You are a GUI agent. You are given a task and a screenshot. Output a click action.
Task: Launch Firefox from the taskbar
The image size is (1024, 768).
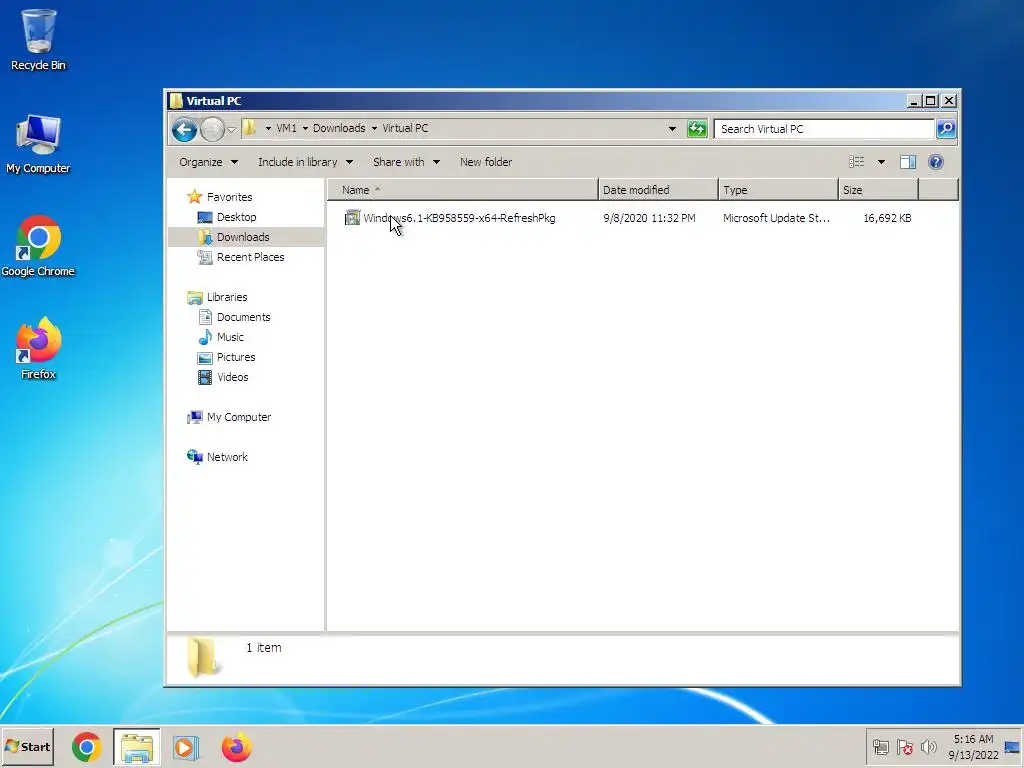click(x=236, y=747)
